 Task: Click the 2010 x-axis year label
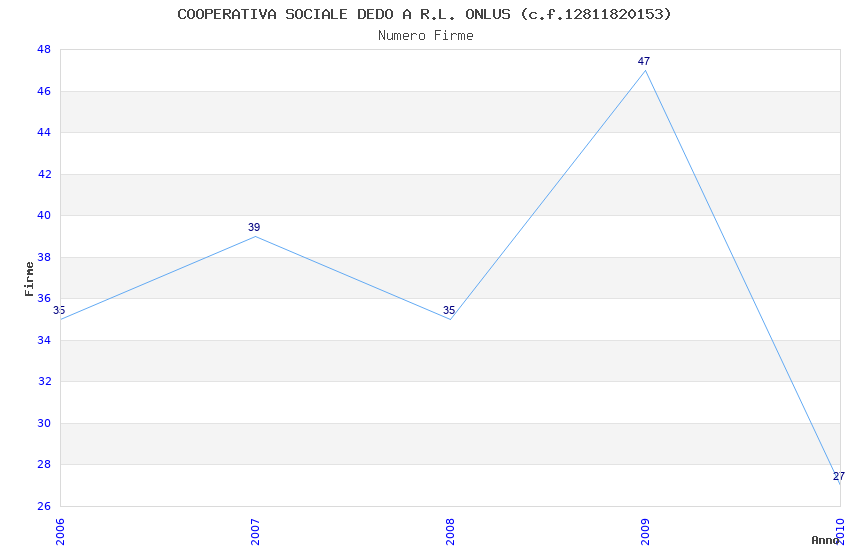pyautogui.click(x=840, y=528)
